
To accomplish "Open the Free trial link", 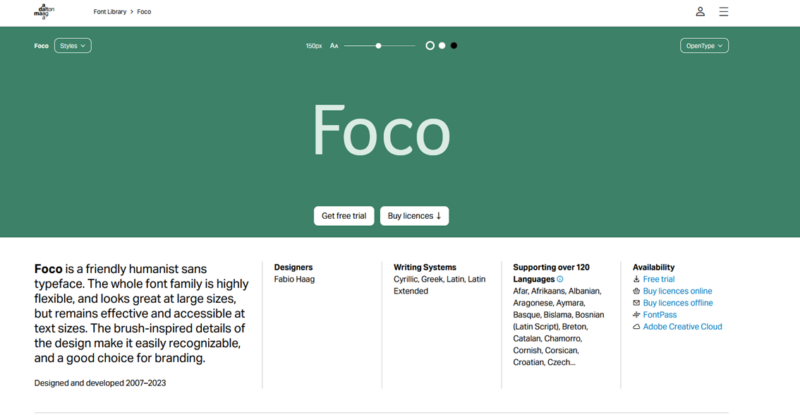I will pyautogui.click(x=659, y=279).
